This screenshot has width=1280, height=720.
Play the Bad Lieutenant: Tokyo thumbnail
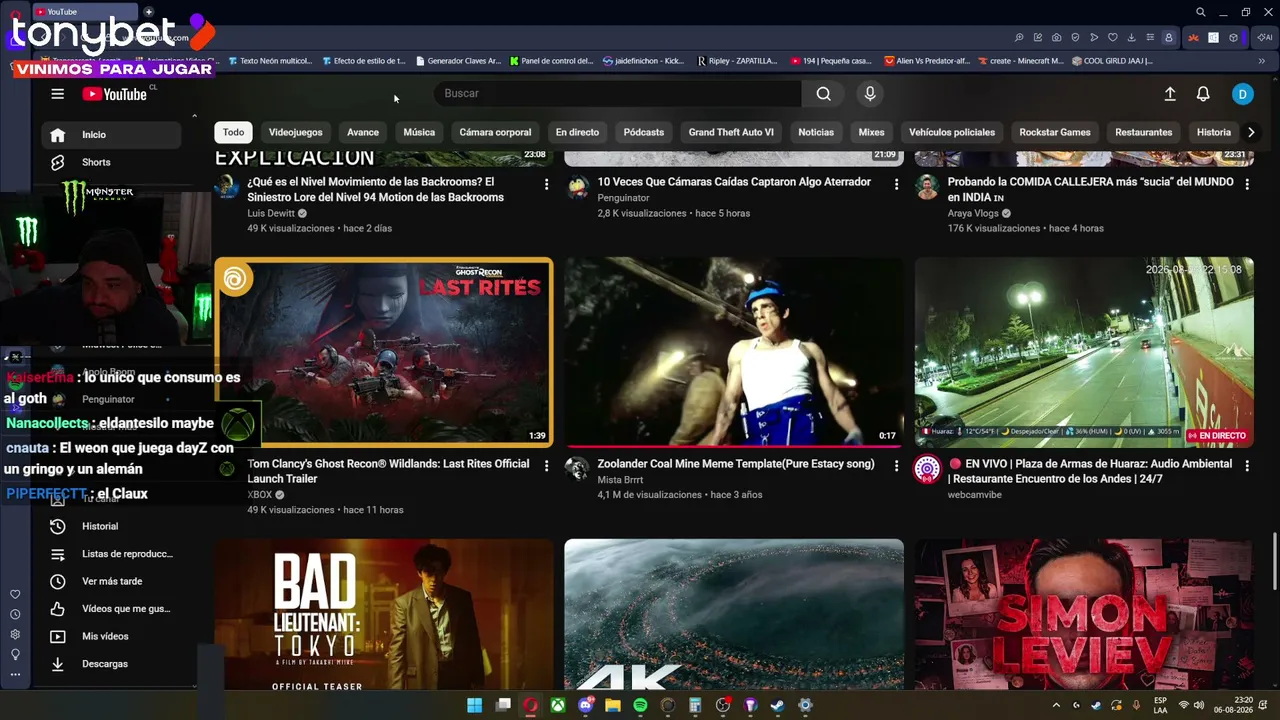pos(384,615)
